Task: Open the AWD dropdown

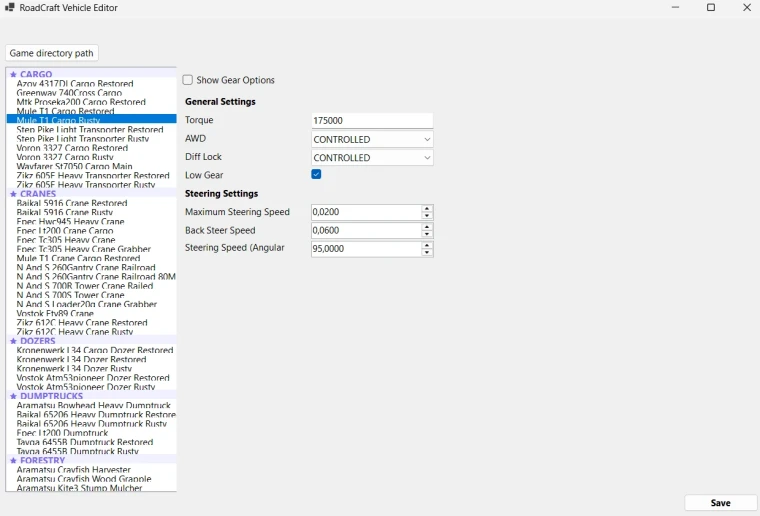Action: point(372,140)
